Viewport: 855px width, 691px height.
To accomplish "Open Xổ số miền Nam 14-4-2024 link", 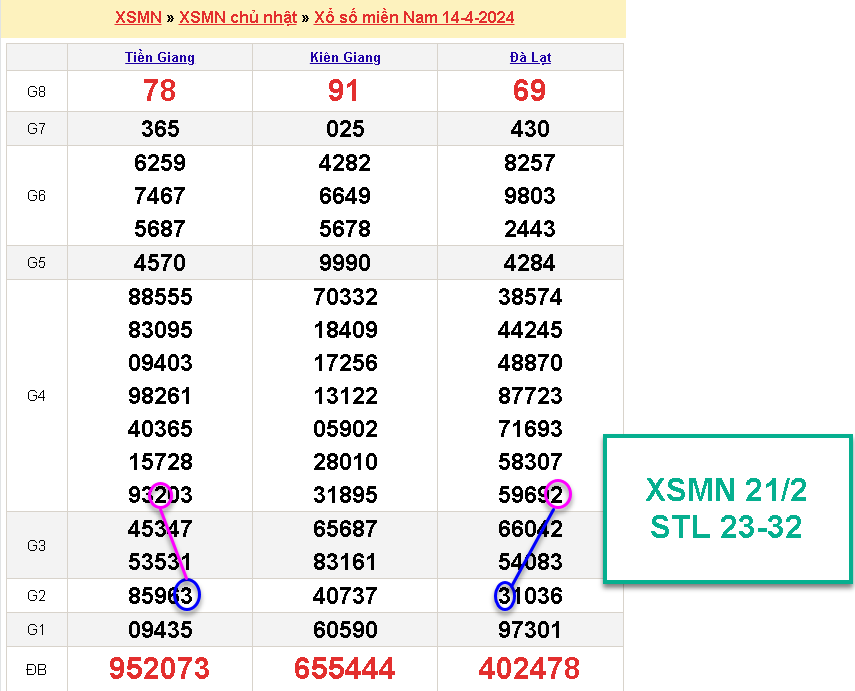I will tap(414, 18).
